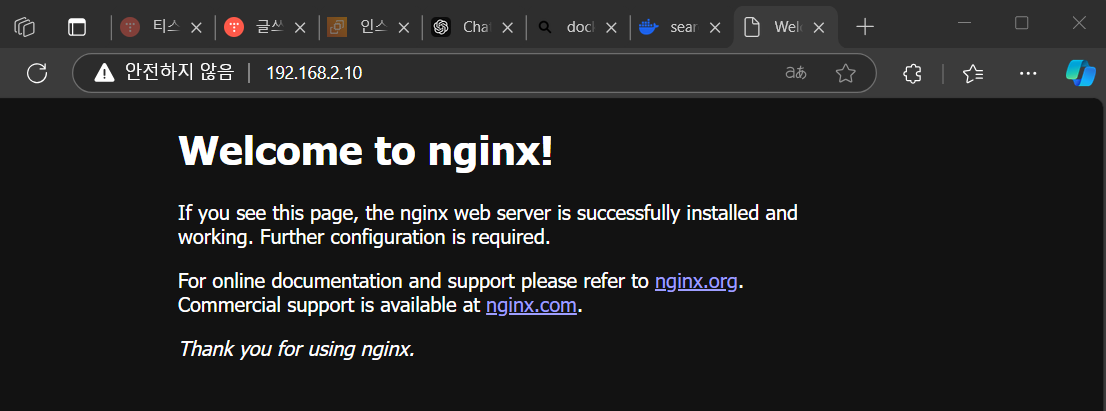
Task: Launch the Copilot icon
Action: (1081, 73)
